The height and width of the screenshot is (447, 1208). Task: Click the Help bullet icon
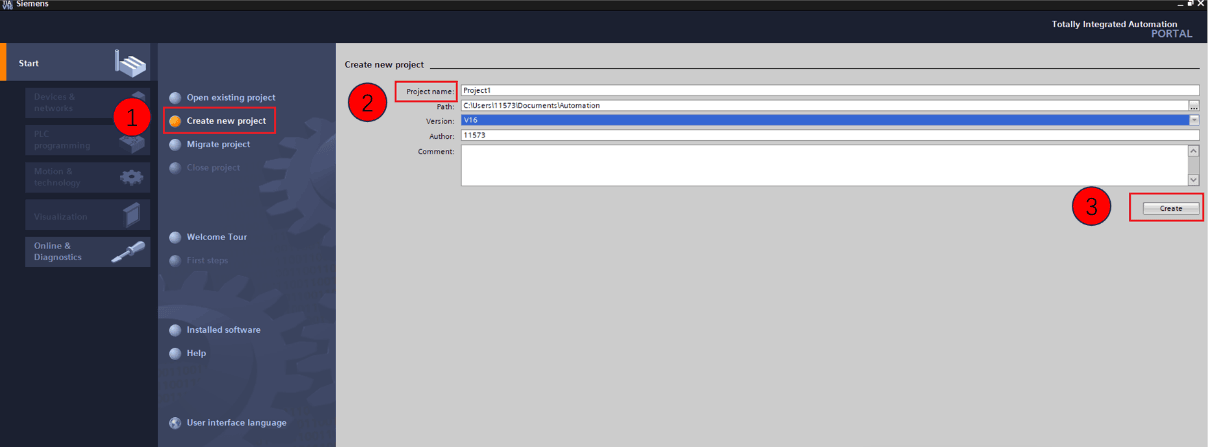tap(176, 353)
